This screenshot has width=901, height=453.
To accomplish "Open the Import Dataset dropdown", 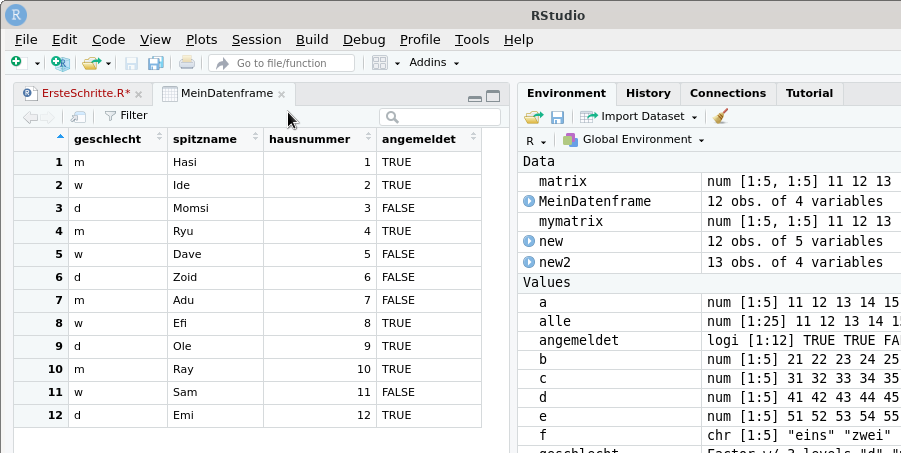I will [638, 117].
